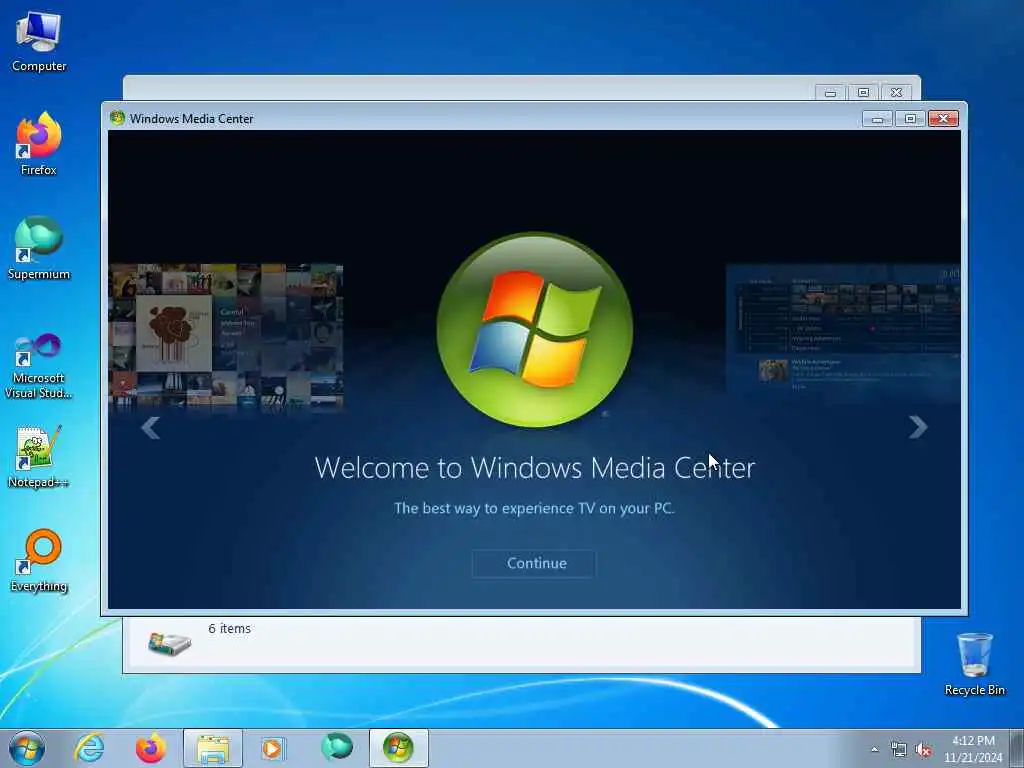The height and width of the screenshot is (768, 1024).
Task: Go to next slide with right arrow
Action: pos(918,427)
